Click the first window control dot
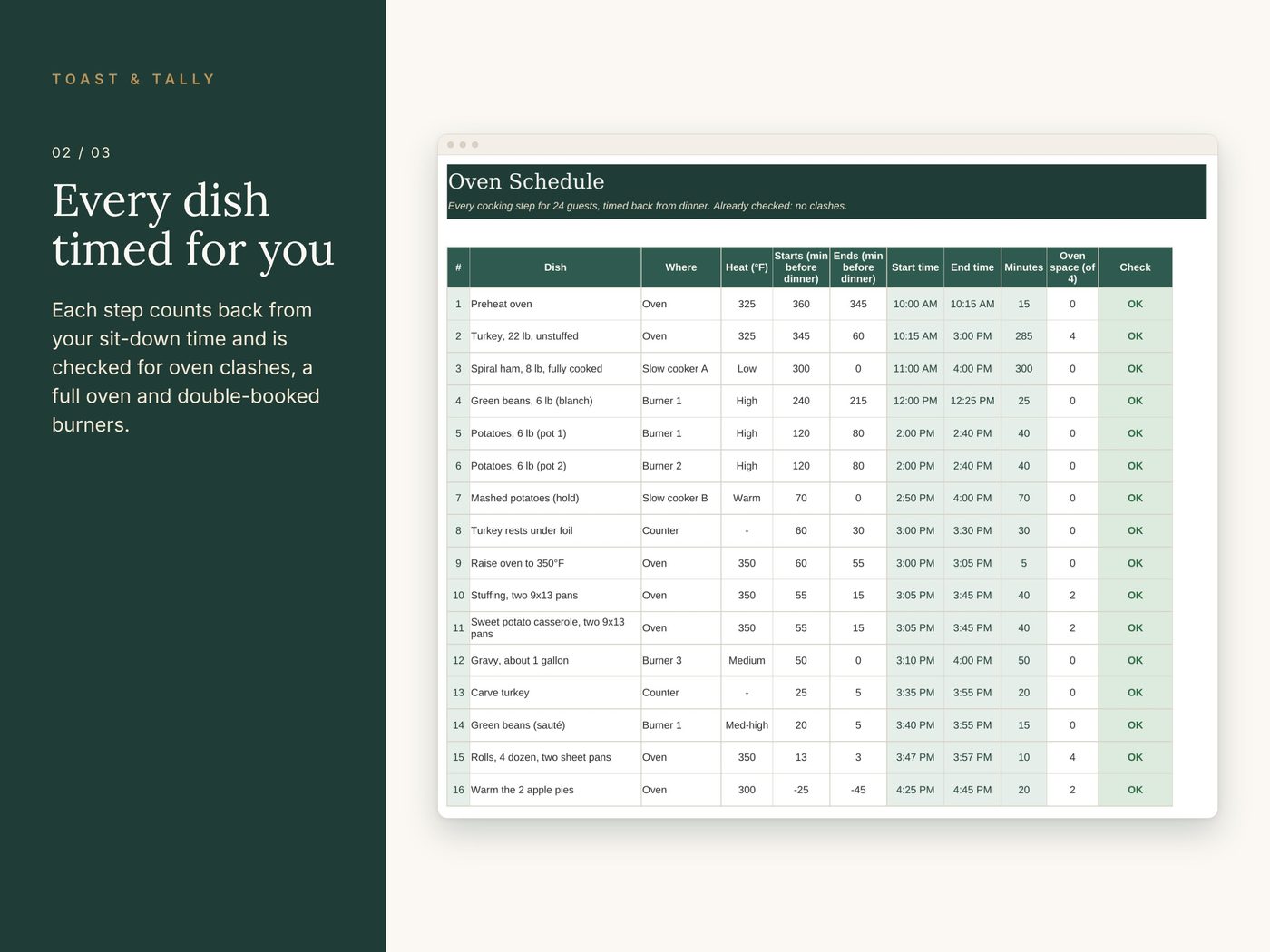The width and height of the screenshot is (1270, 952). point(451,145)
